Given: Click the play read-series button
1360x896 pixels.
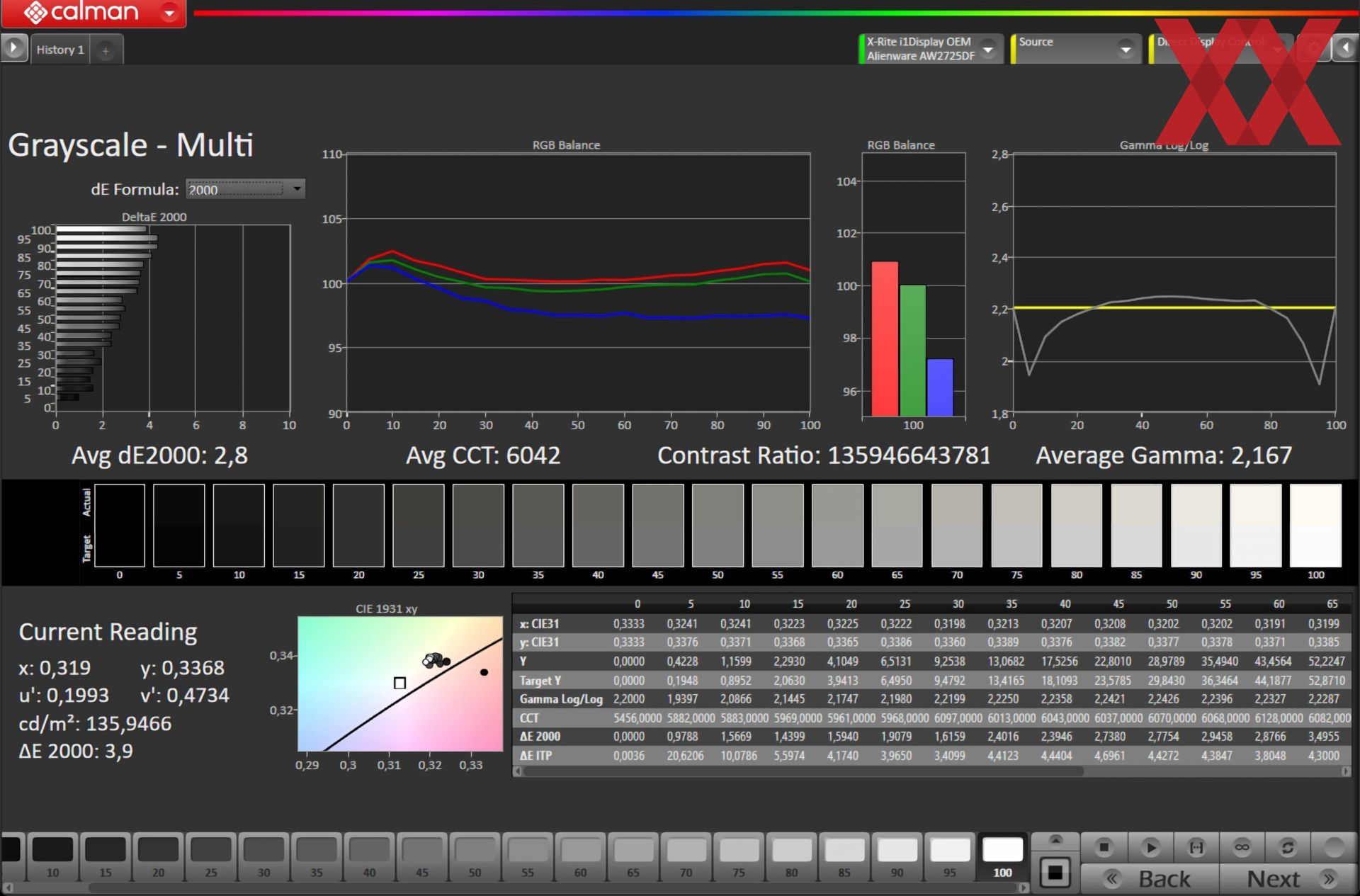Looking at the screenshot, I should [x=1150, y=847].
